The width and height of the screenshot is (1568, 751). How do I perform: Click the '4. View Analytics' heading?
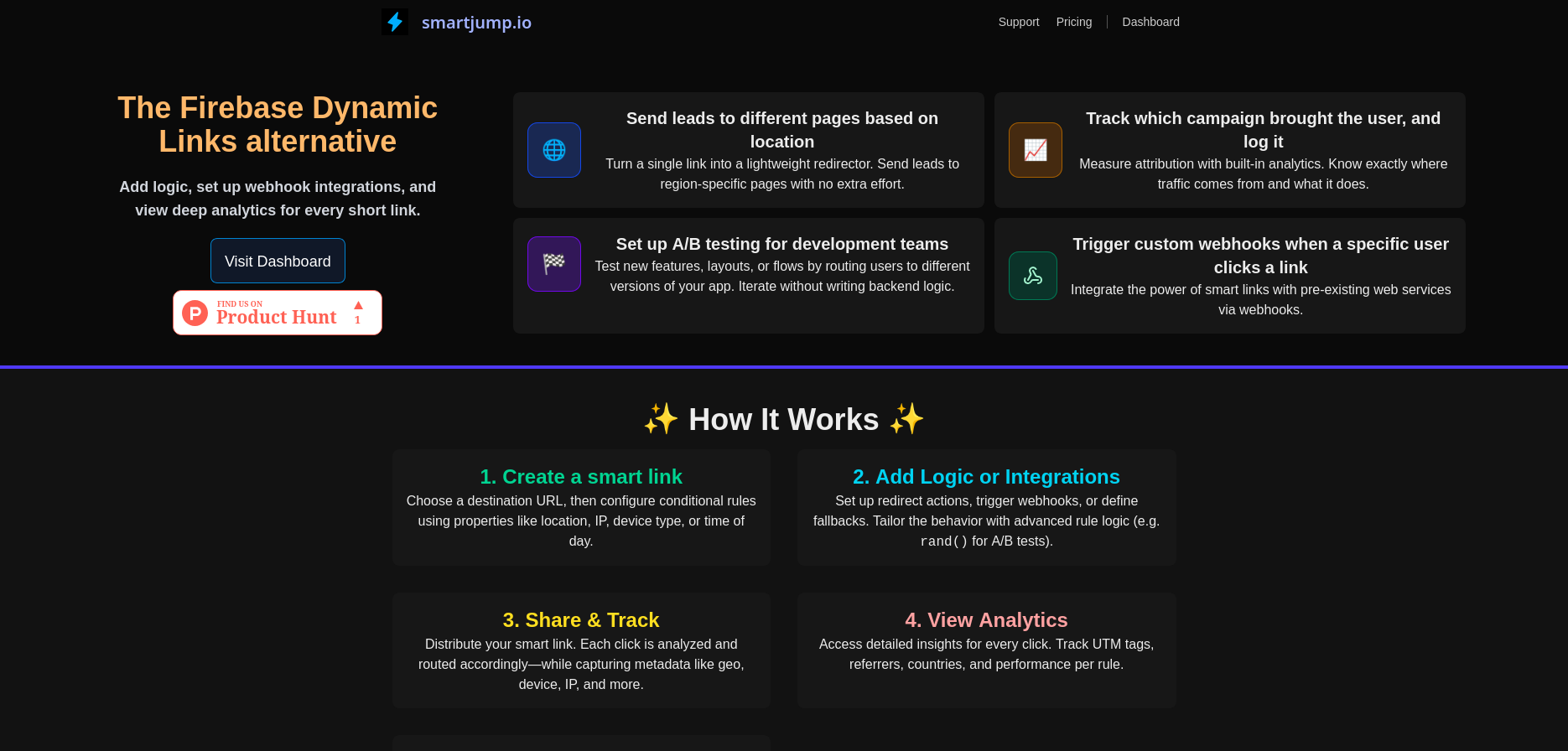986,620
